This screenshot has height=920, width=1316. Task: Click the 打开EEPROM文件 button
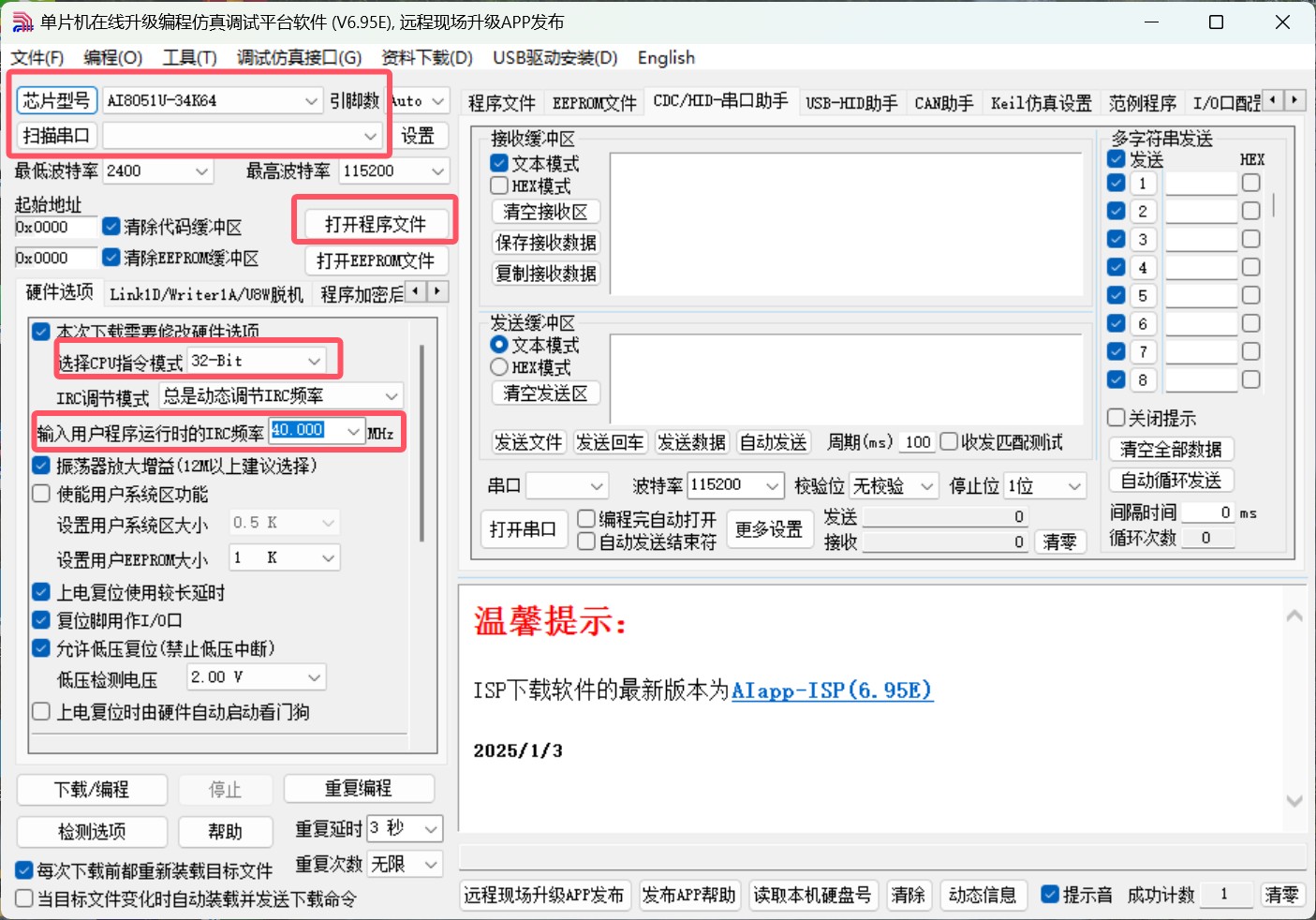point(376,260)
